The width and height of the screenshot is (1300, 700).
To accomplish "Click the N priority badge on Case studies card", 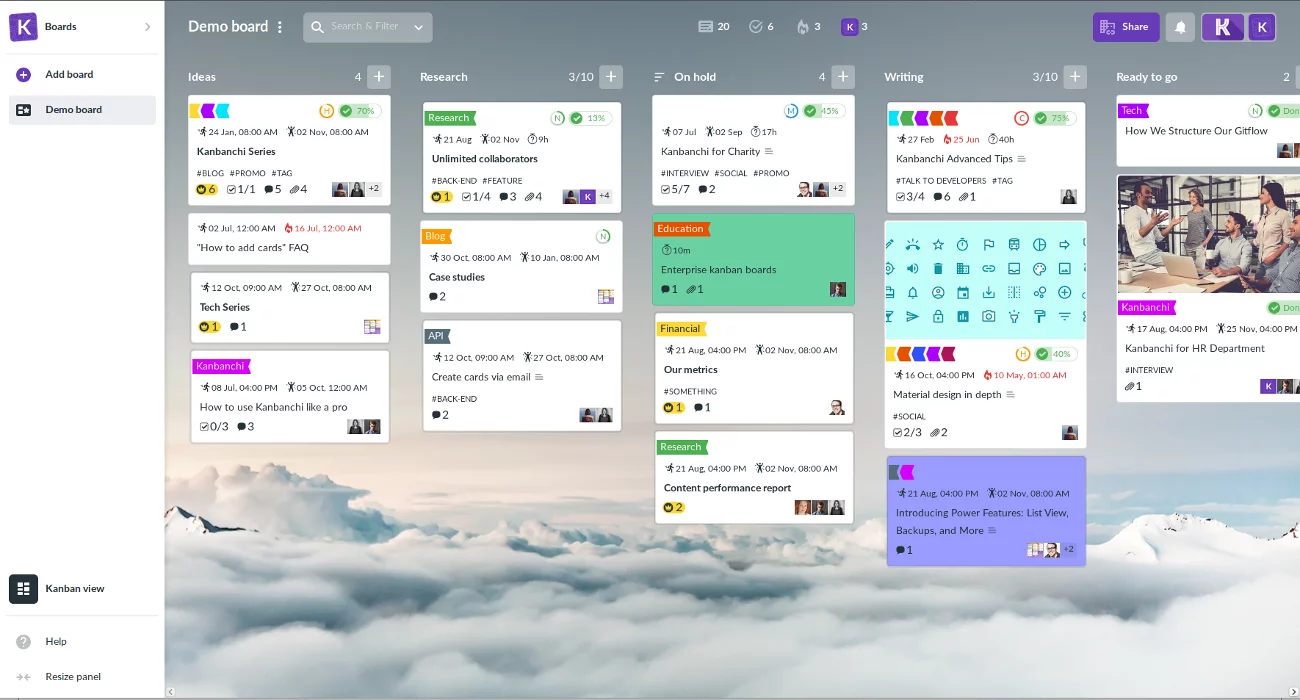I will coord(603,237).
